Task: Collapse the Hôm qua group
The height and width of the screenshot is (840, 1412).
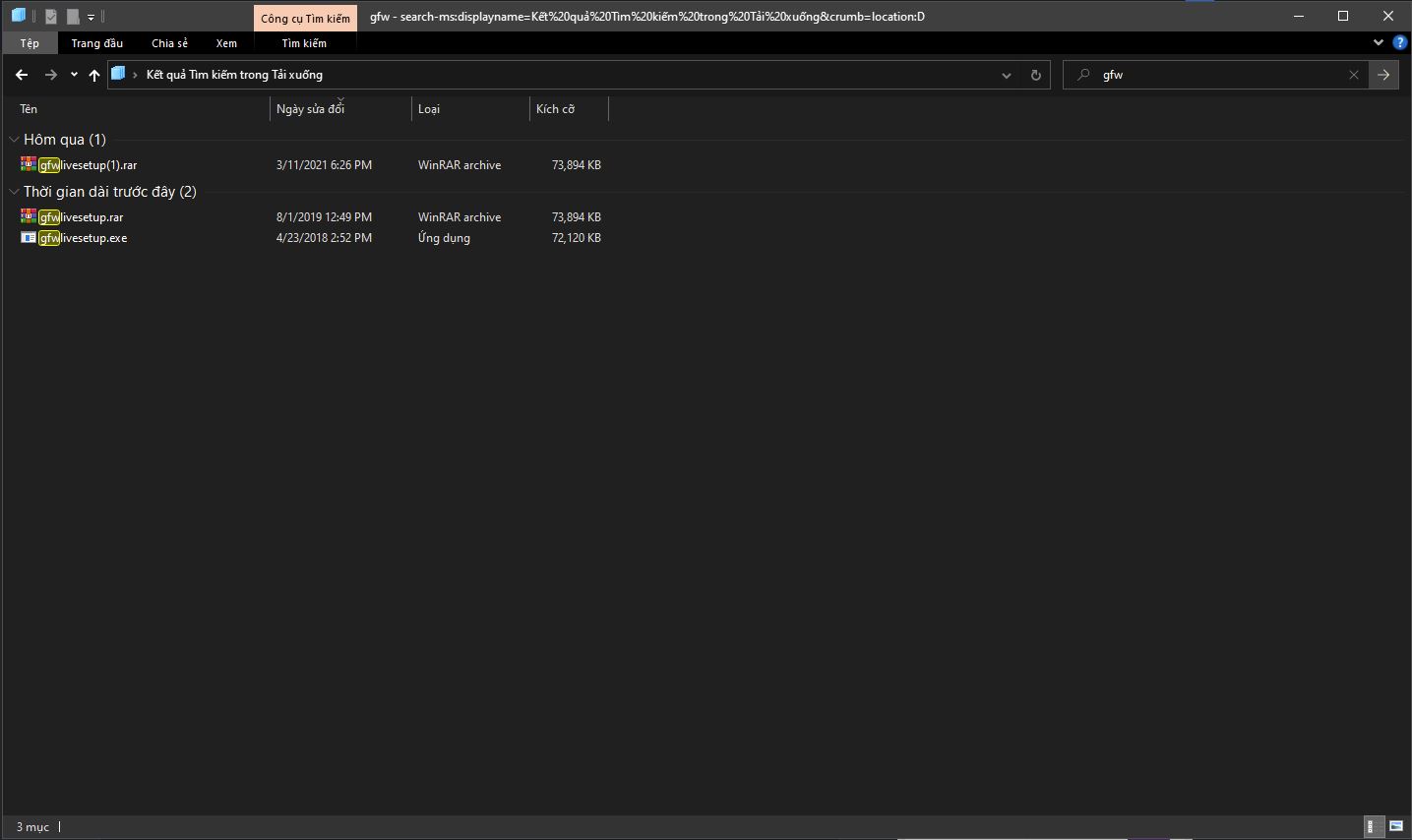Action: [14, 140]
